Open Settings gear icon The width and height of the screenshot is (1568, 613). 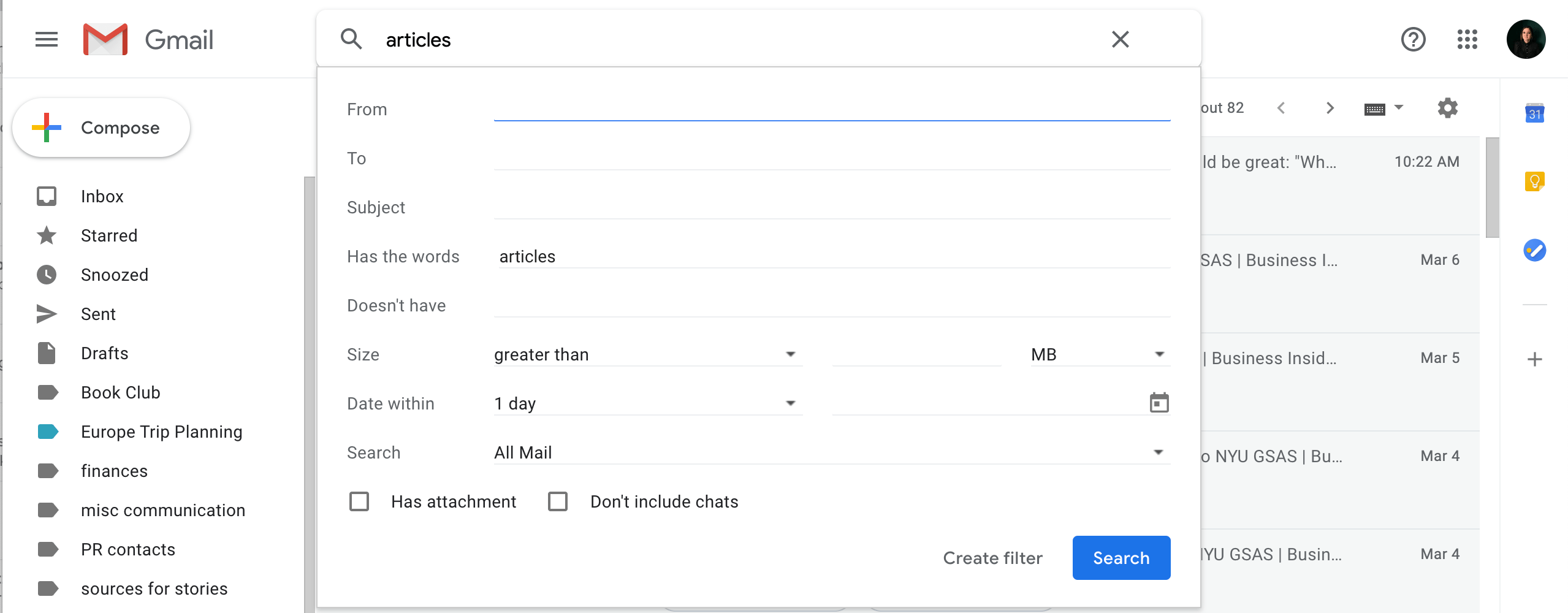1447,108
